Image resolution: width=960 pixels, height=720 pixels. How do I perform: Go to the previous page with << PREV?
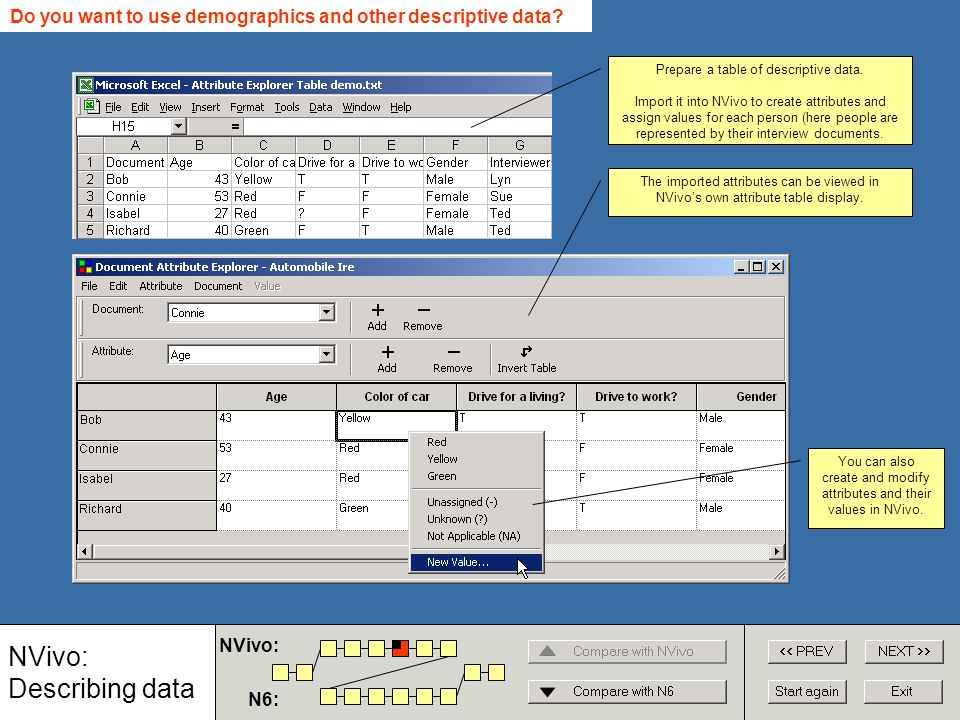(x=806, y=651)
